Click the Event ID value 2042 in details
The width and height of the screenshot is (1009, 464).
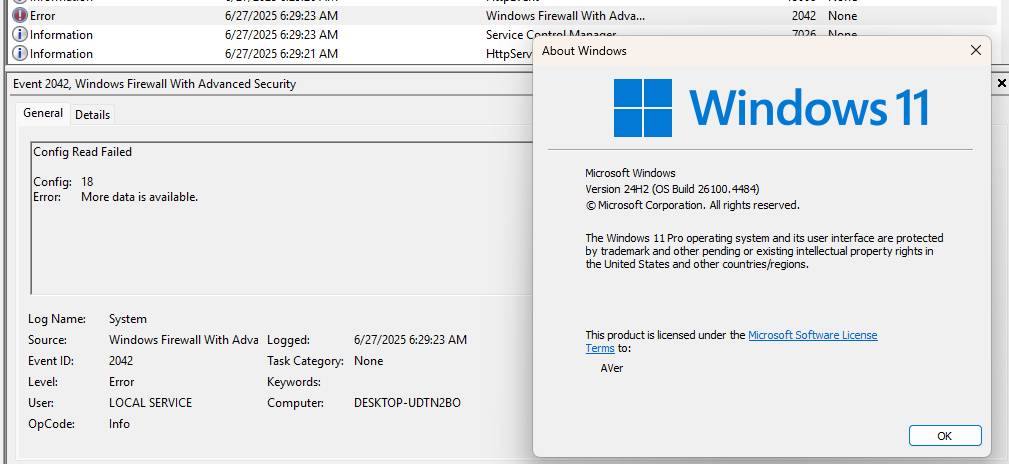[121, 361]
